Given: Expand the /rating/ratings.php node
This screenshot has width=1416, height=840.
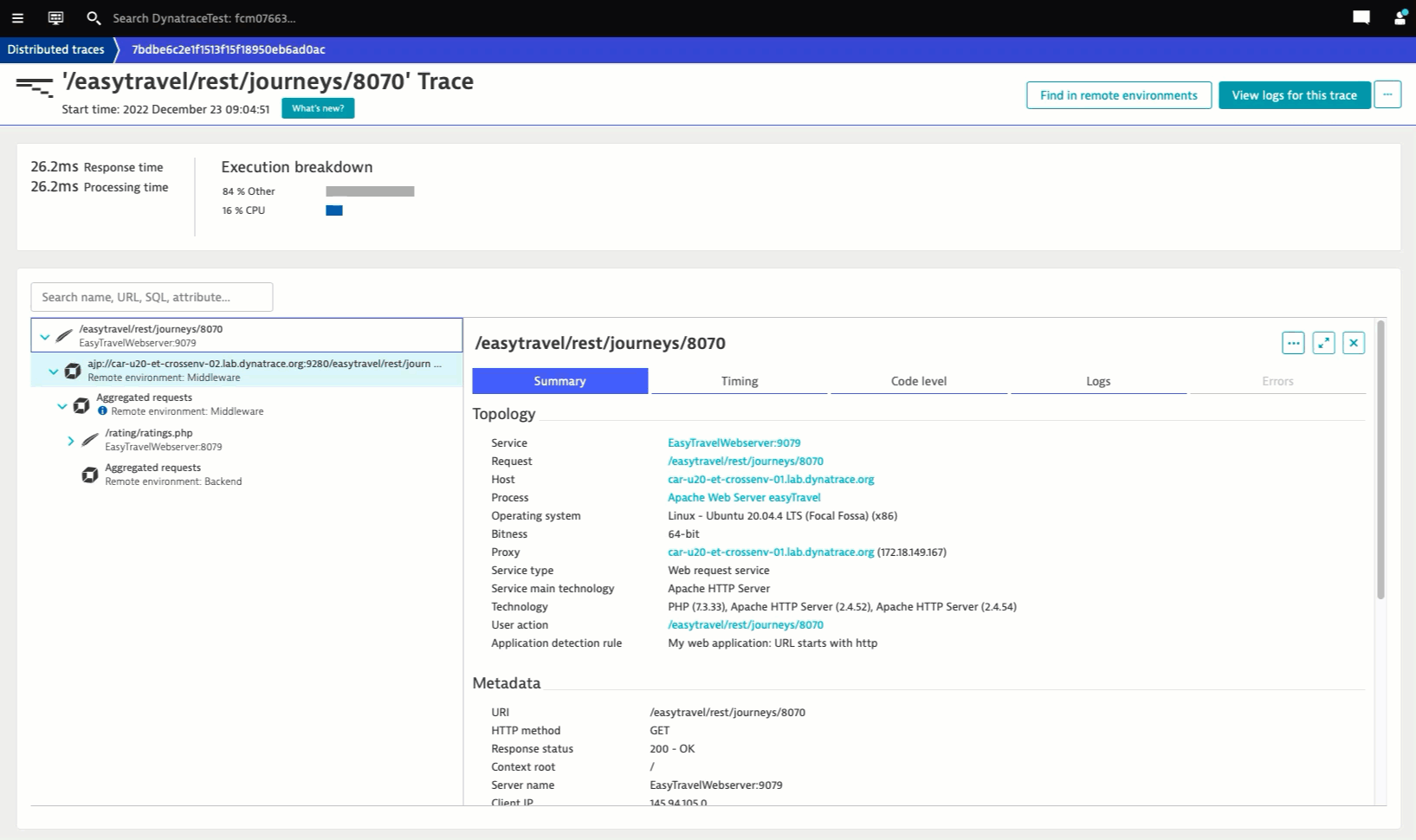Looking at the screenshot, I should click(x=71, y=441).
